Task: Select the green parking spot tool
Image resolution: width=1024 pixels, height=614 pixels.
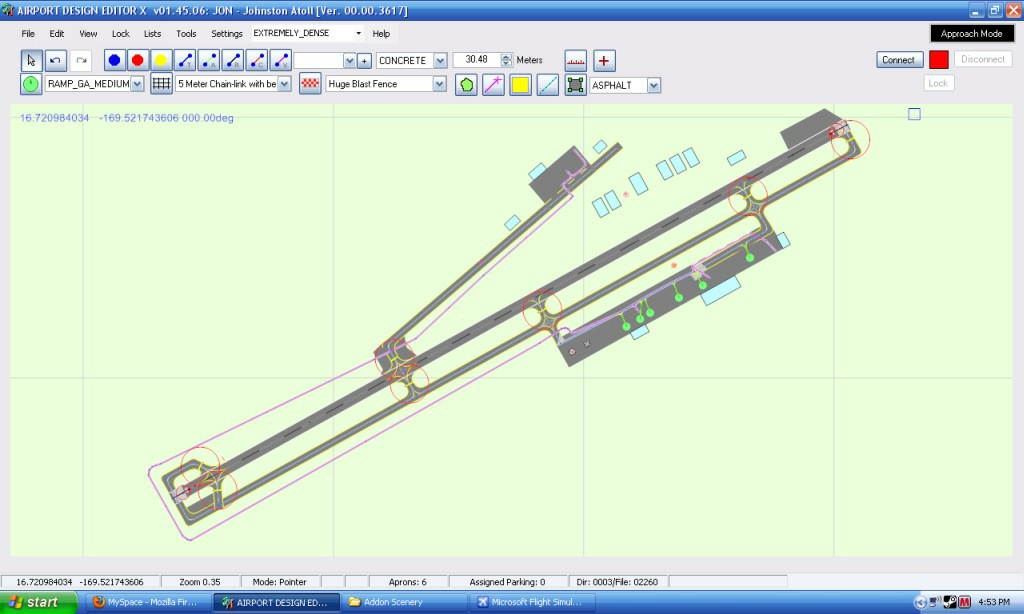Action: (31, 84)
